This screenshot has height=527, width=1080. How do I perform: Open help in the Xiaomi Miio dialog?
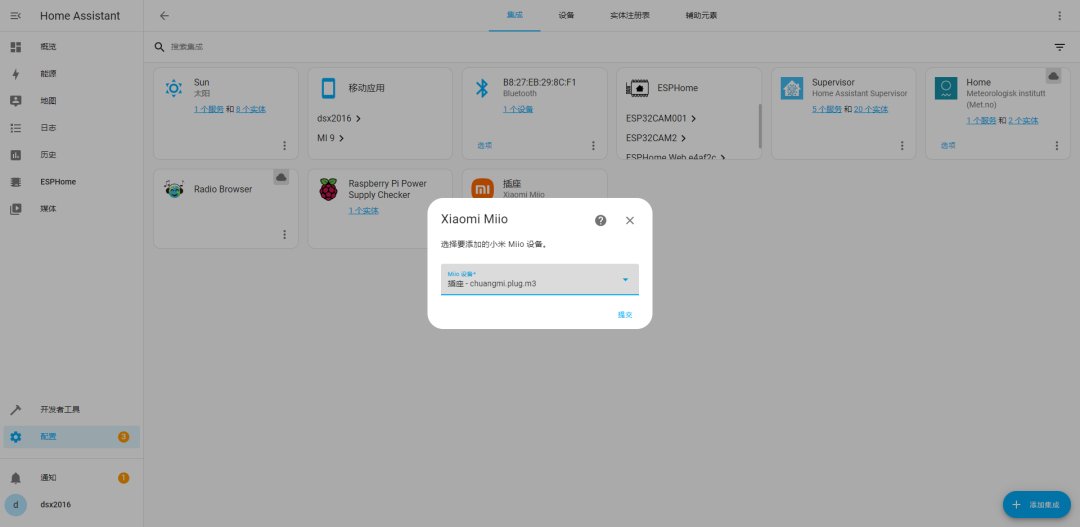[x=601, y=220]
